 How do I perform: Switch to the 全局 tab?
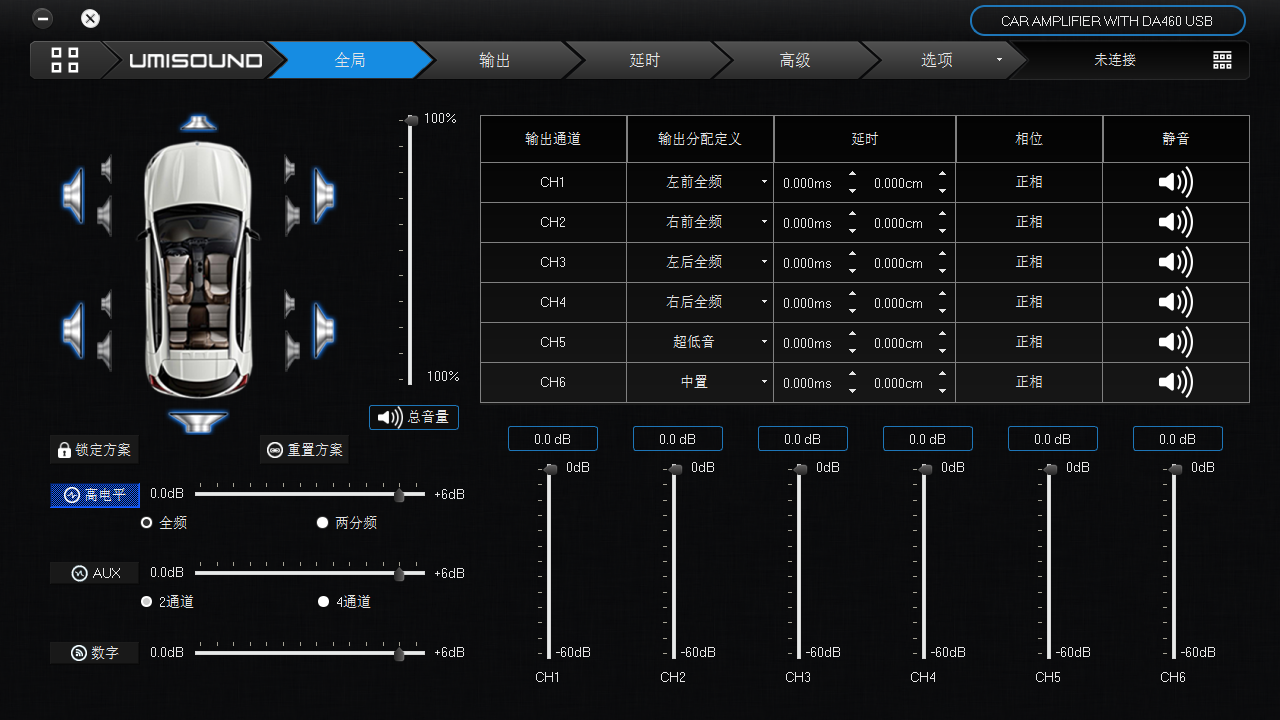coord(350,60)
